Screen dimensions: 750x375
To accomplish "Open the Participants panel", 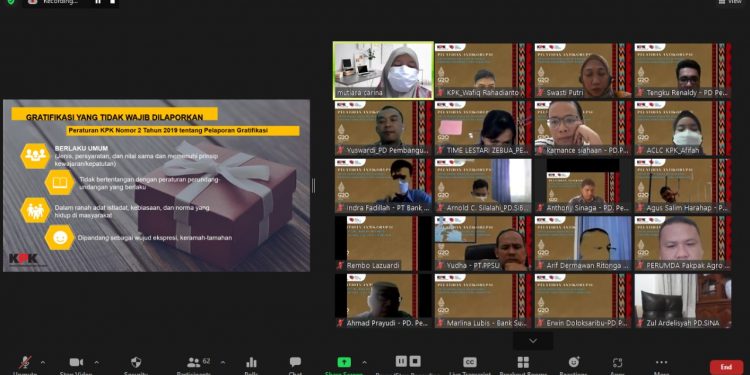I will (x=194, y=362).
